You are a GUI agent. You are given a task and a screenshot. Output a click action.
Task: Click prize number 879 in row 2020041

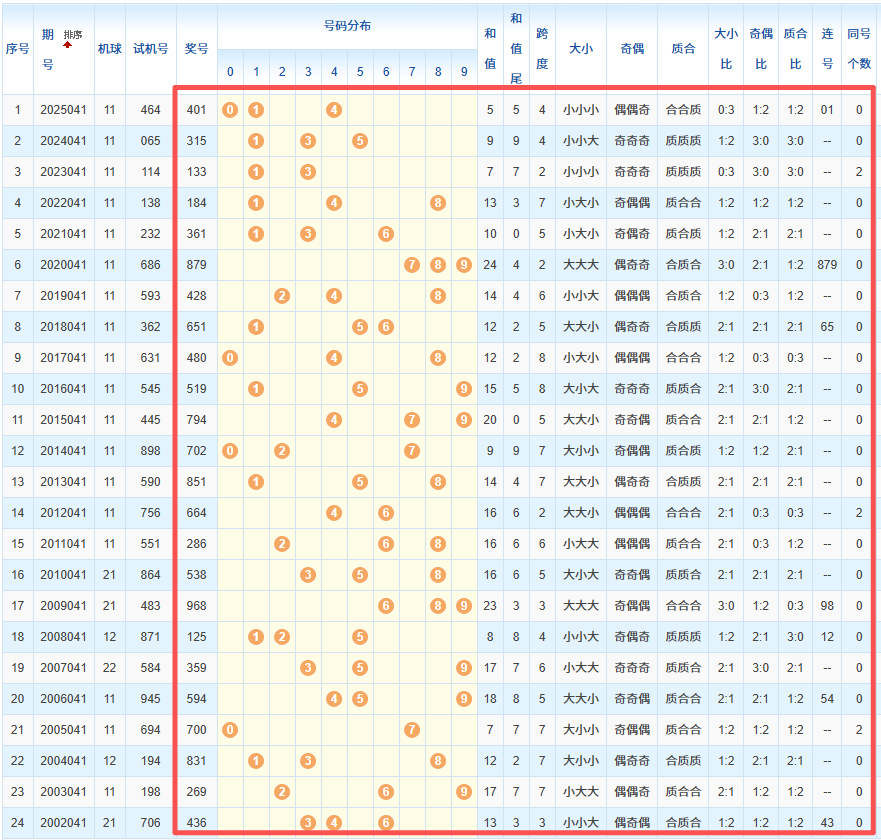pos(197,265)
